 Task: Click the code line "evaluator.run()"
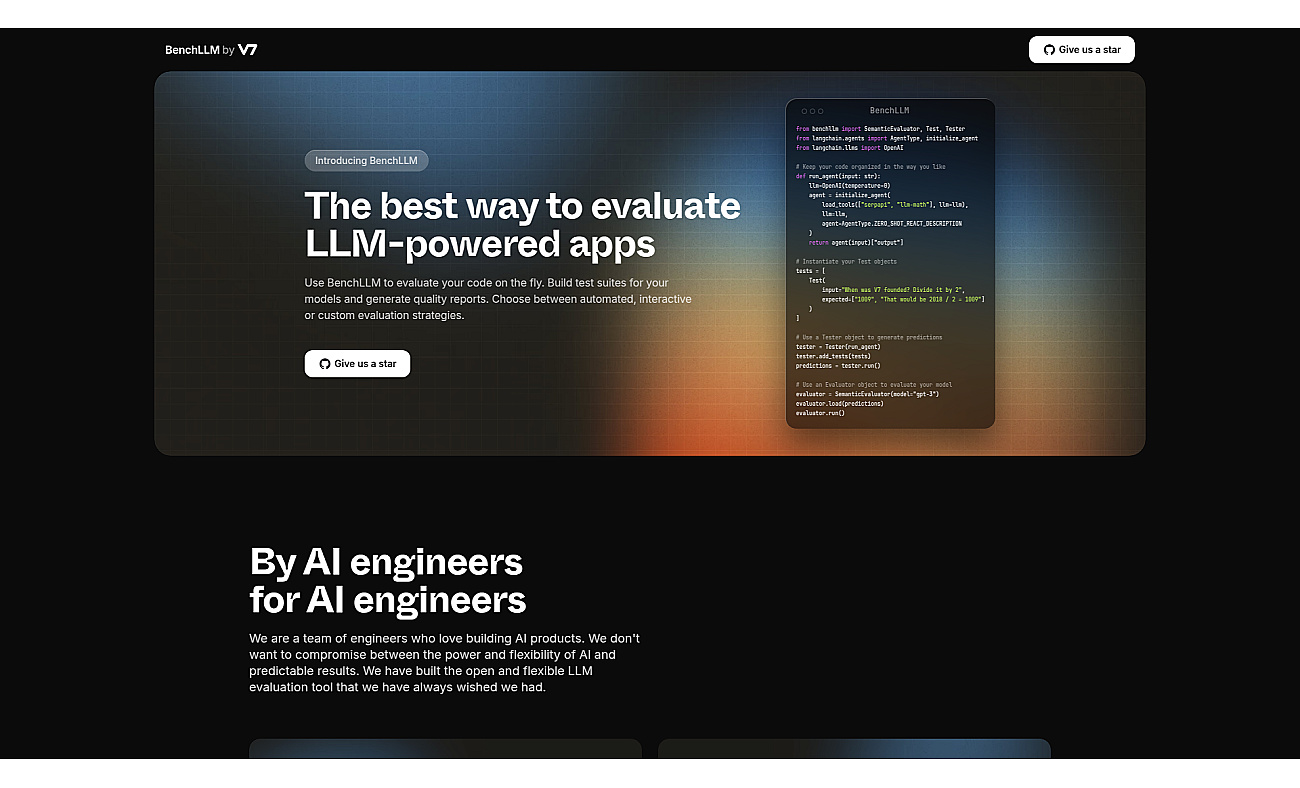pyautogui.click(x=820, y=413)
